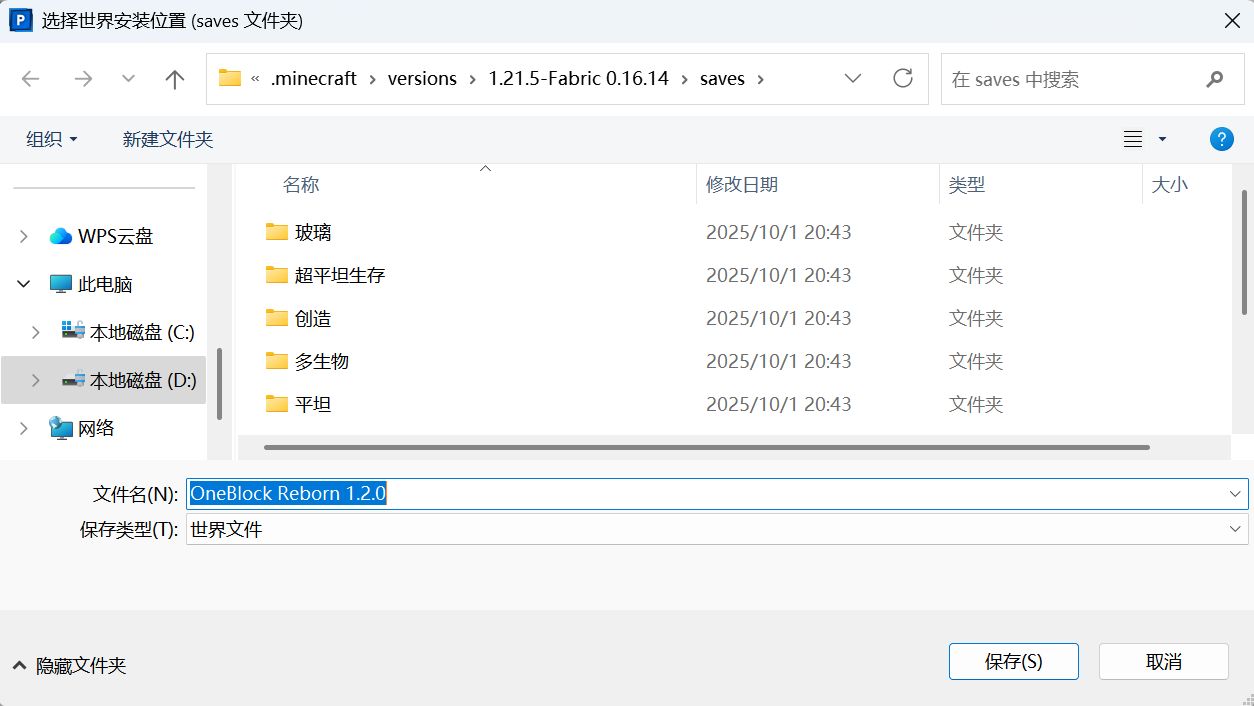Select 此电脑 in the navigation pane
Viewport: 1254px width, 706px height.
105,285
